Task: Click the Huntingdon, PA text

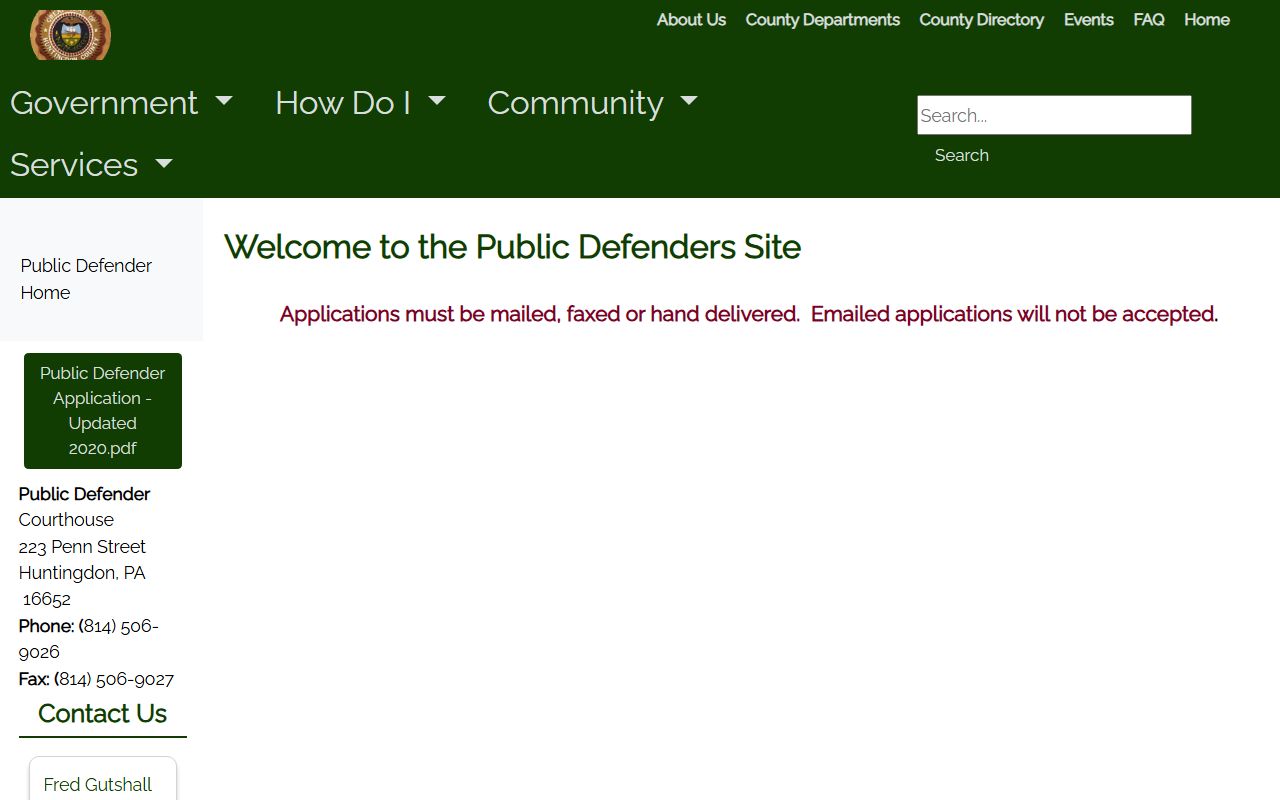Action: click(82, 573)
